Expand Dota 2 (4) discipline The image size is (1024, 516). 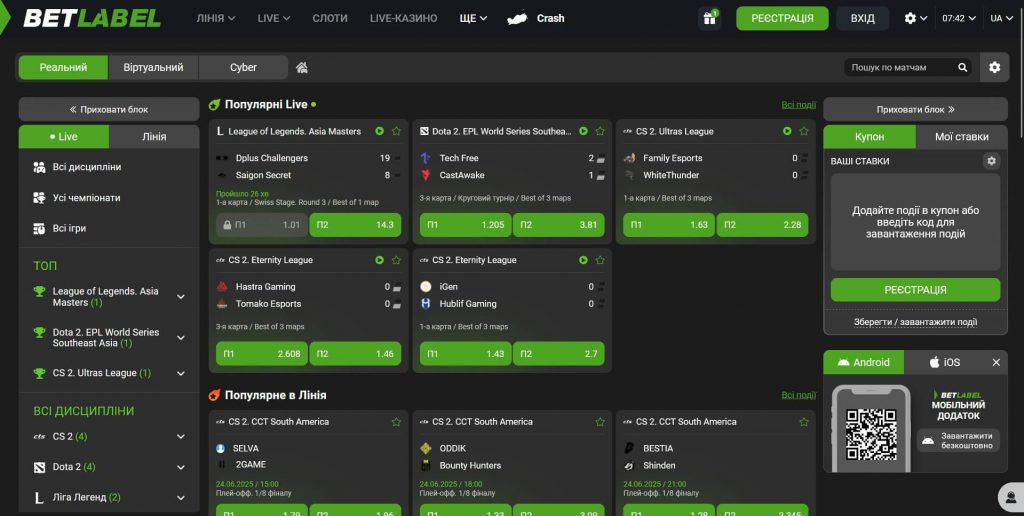coord(181,467)
